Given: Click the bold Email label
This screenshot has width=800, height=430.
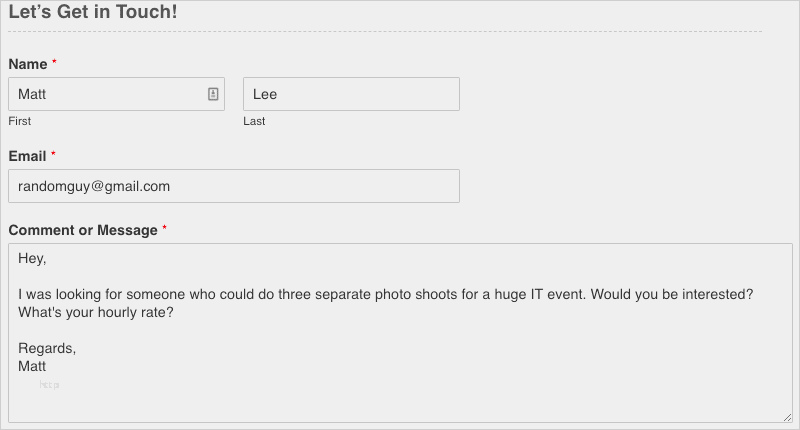Looking at the screenshot, I should (x=27, y=156).
